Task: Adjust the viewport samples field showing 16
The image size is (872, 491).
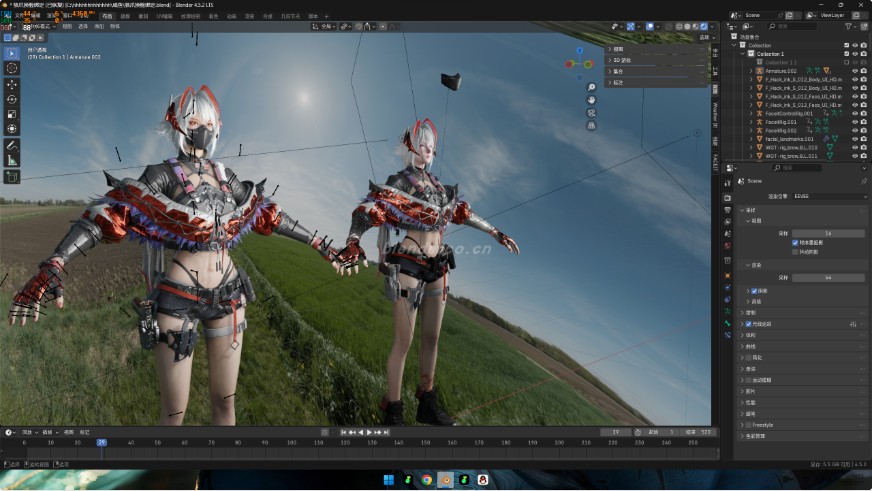Action: point(828,233)
